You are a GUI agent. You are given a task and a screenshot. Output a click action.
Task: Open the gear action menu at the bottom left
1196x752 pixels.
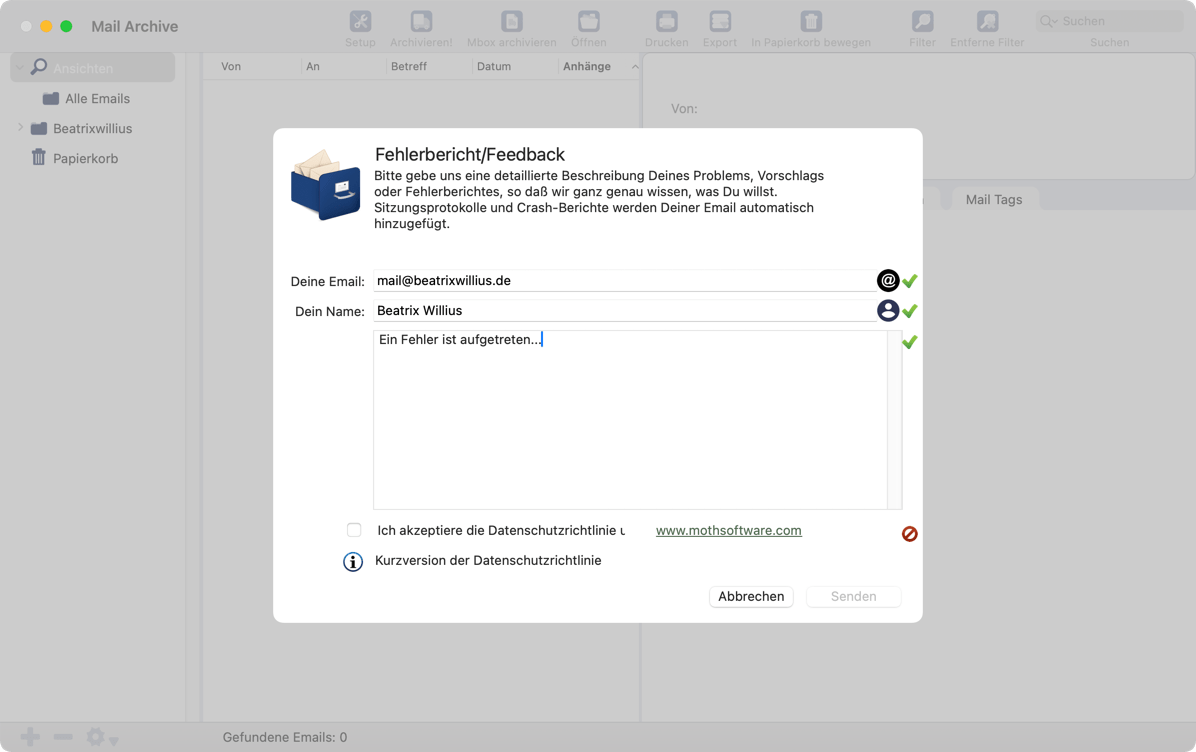[x=100, y=738]
